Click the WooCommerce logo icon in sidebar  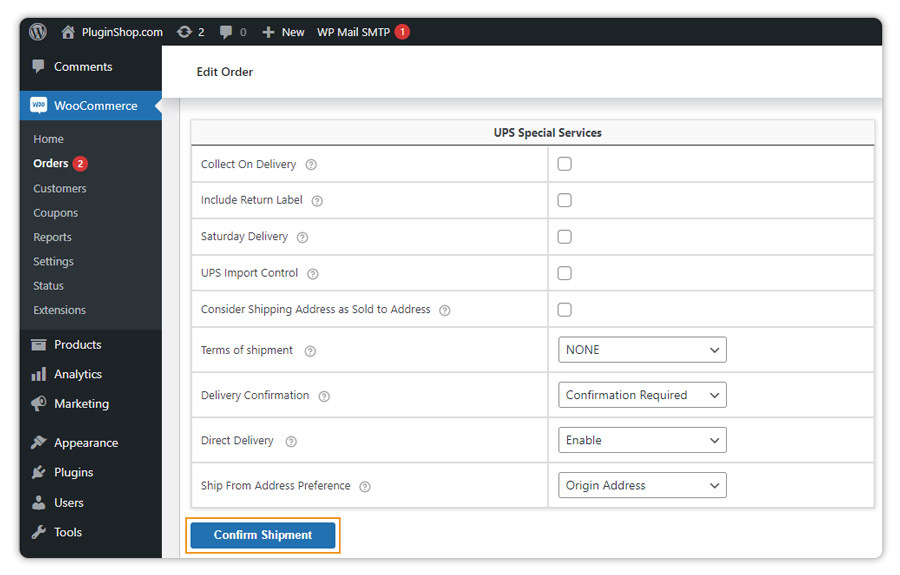click(38, 105)
